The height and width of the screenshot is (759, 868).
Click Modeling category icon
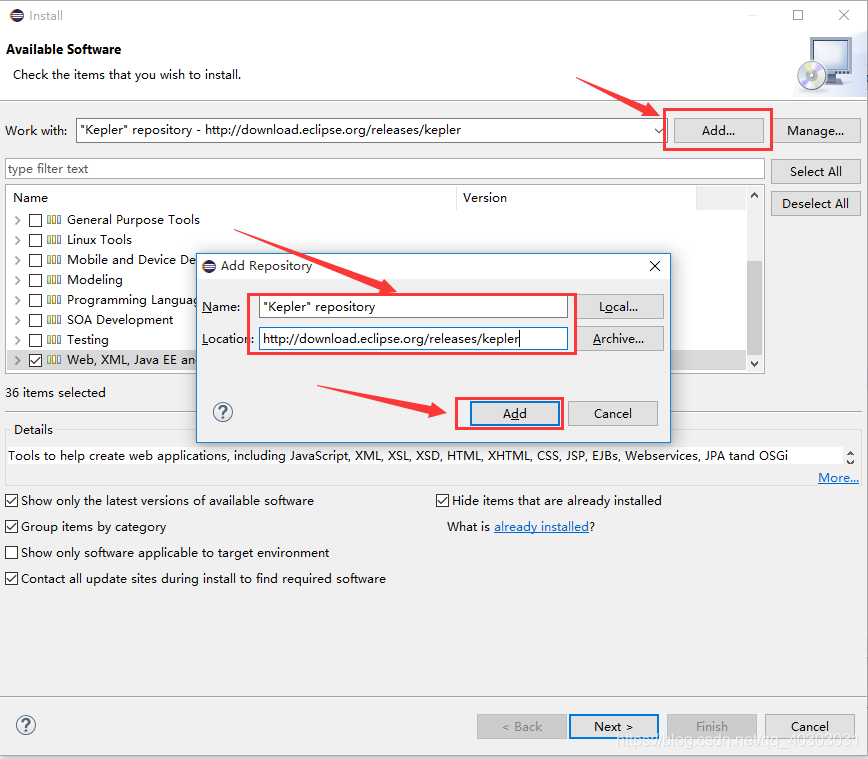pos(54,280)
